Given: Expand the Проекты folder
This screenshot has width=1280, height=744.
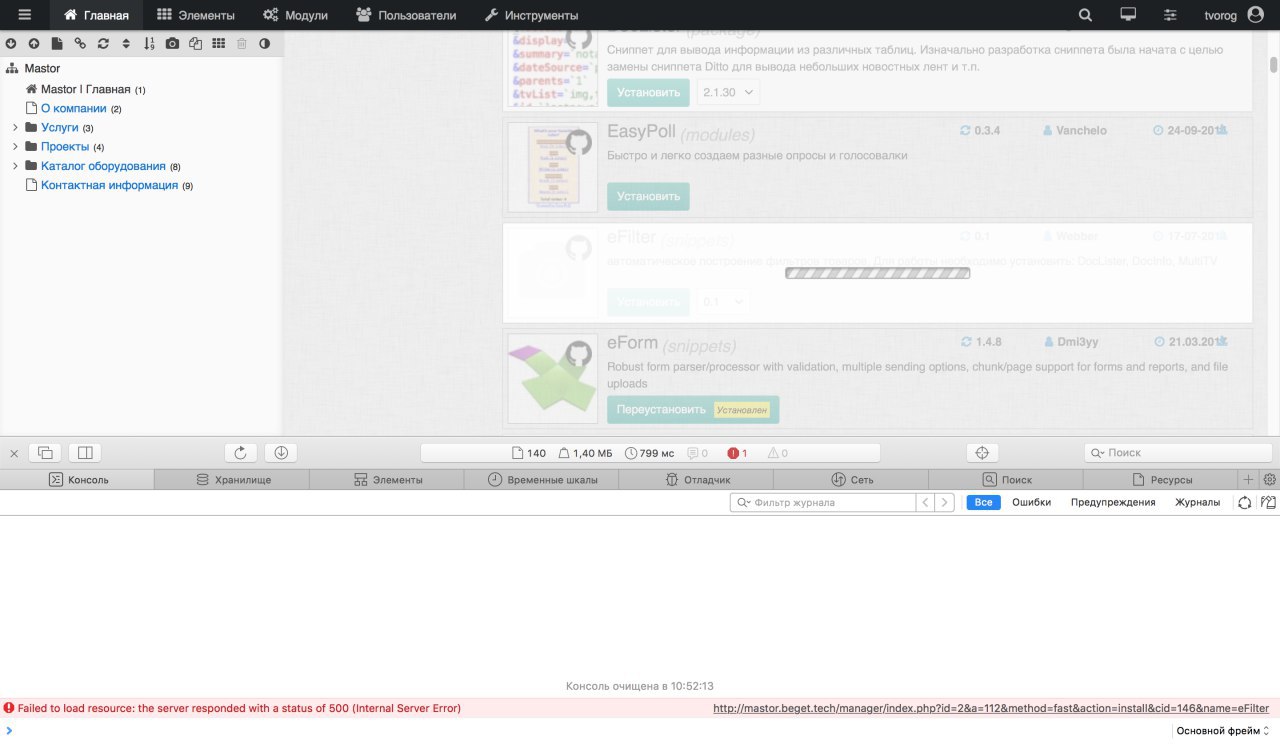Looking at the screenshot, I should point(15,147).
